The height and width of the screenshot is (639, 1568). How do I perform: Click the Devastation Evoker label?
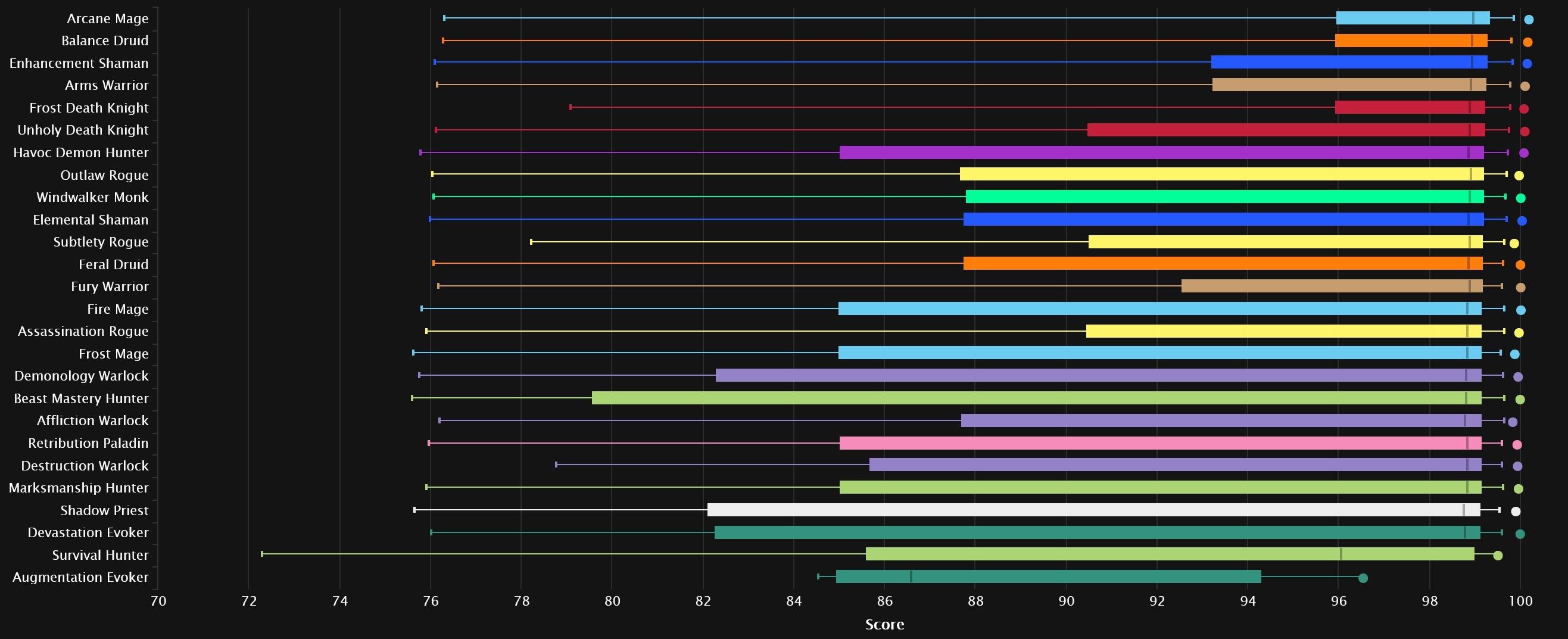(x=88, y=532)
